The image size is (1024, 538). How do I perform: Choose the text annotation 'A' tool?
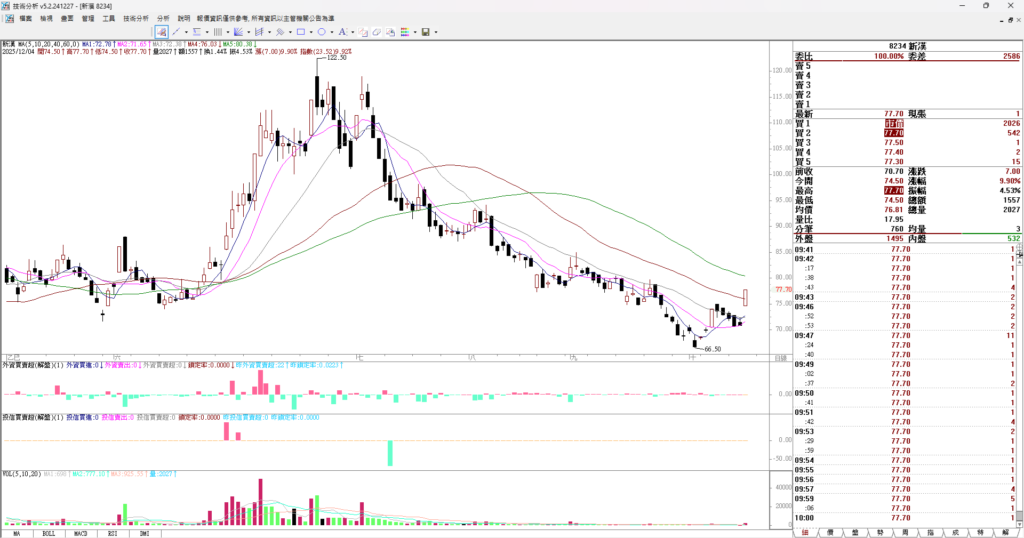coord(342,32)
